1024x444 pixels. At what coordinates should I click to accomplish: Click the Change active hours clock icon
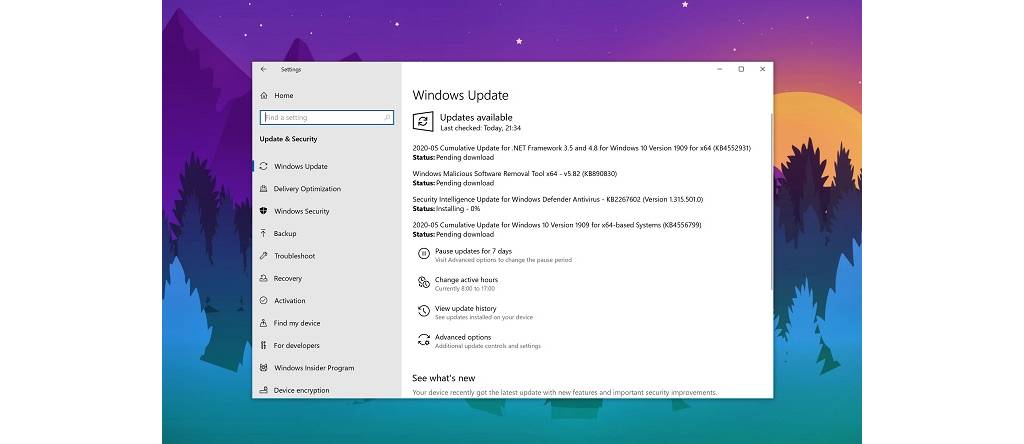tap(424, 282)
